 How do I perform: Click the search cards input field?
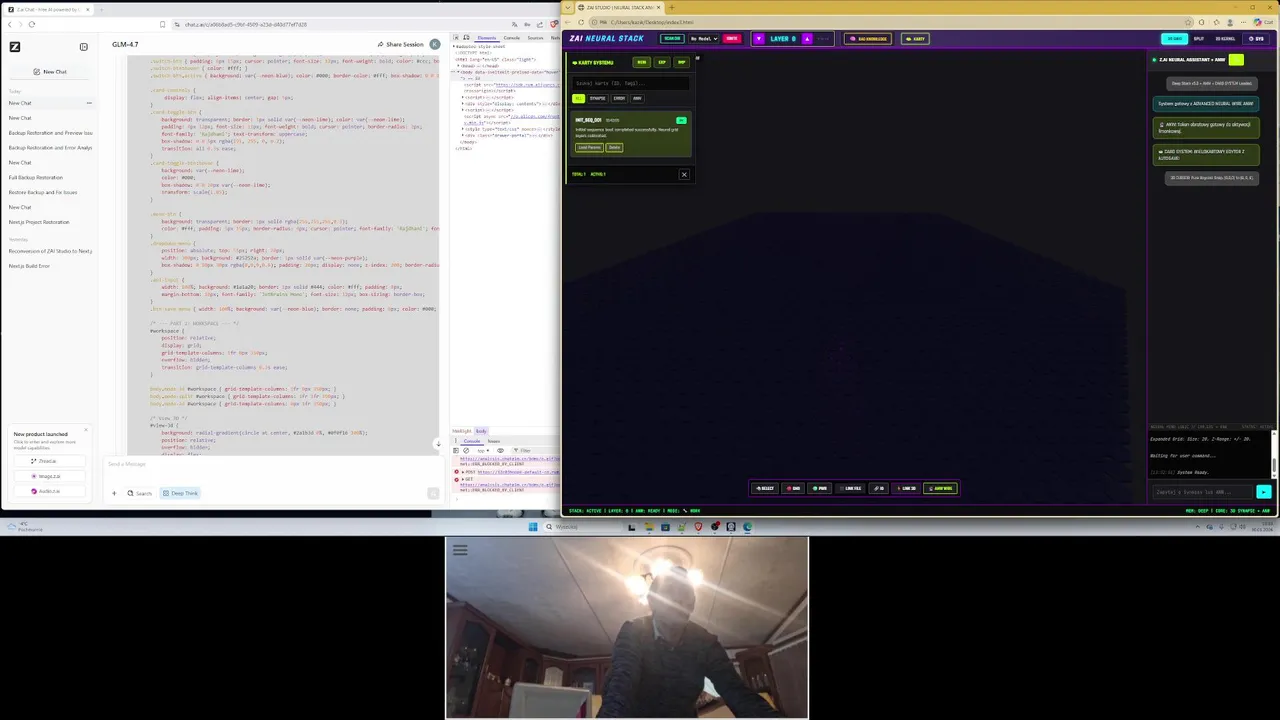coord(630,83)
